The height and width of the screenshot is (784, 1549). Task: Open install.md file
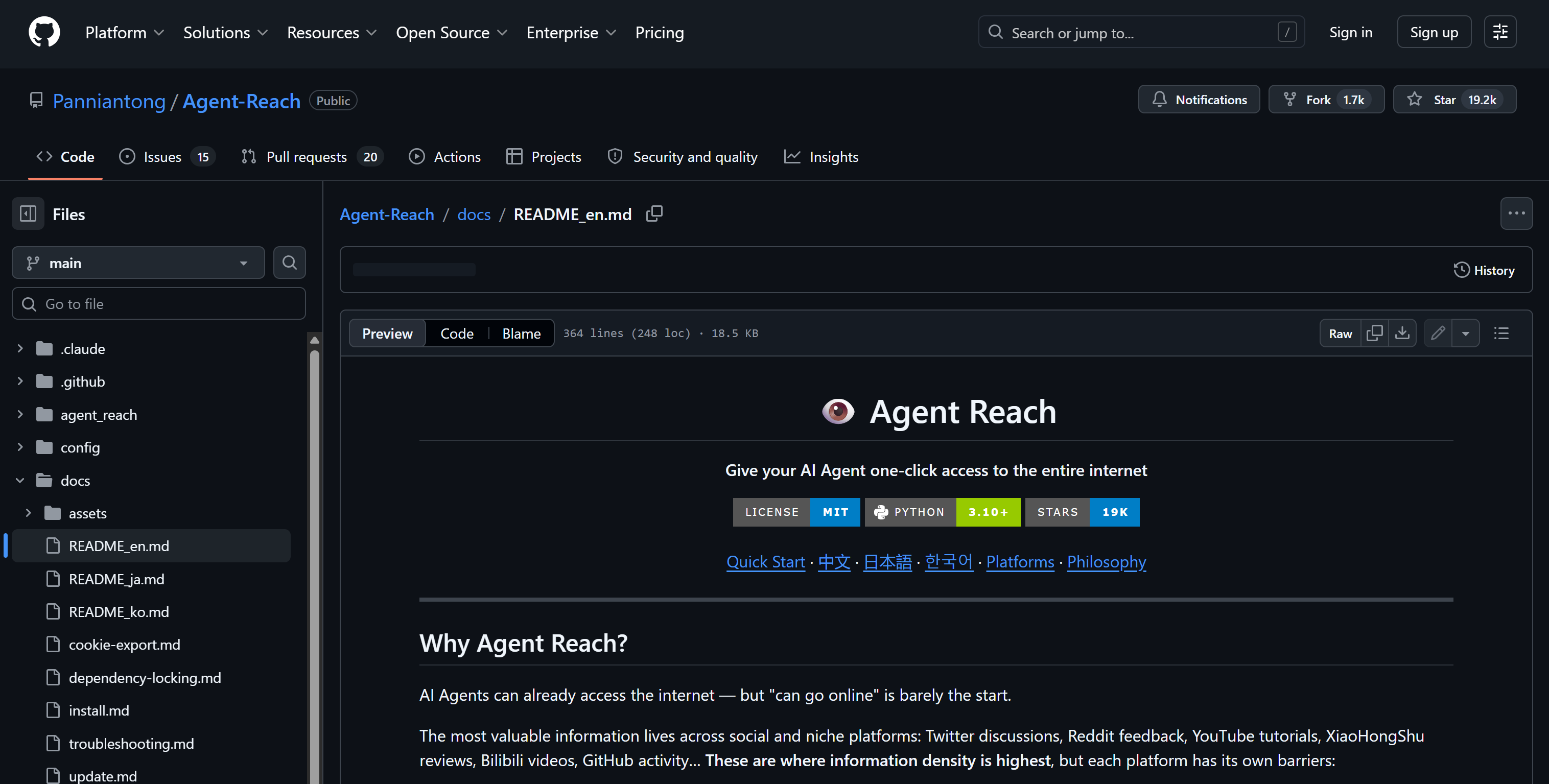tap(99, 710)
